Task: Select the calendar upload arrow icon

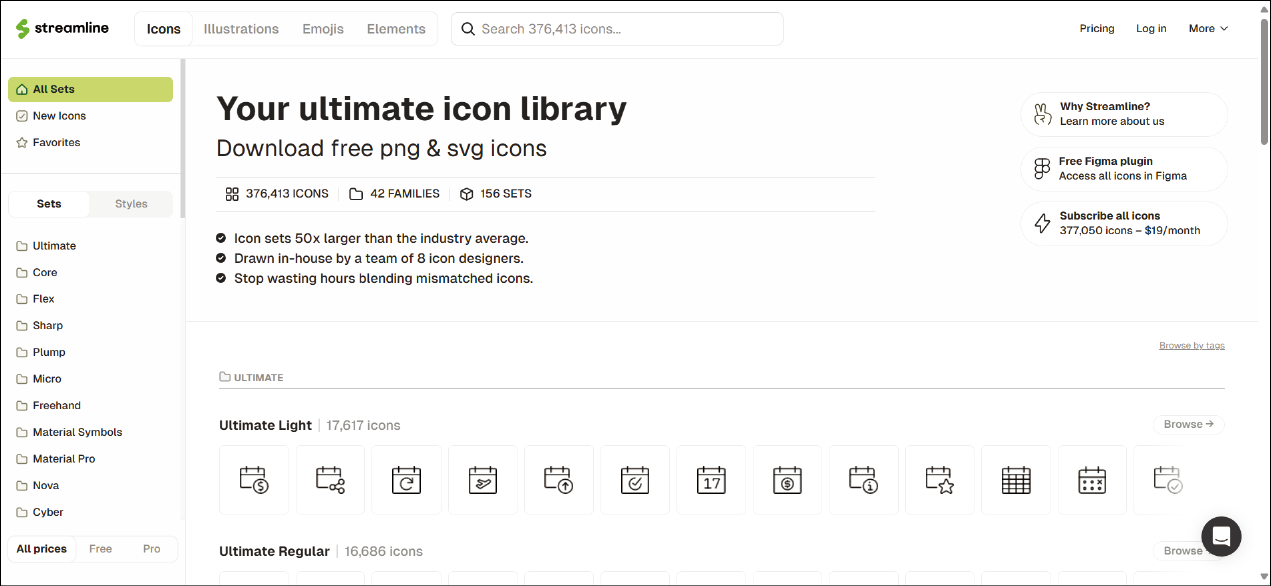Action: pyautogui.click(x=558, y=480)
